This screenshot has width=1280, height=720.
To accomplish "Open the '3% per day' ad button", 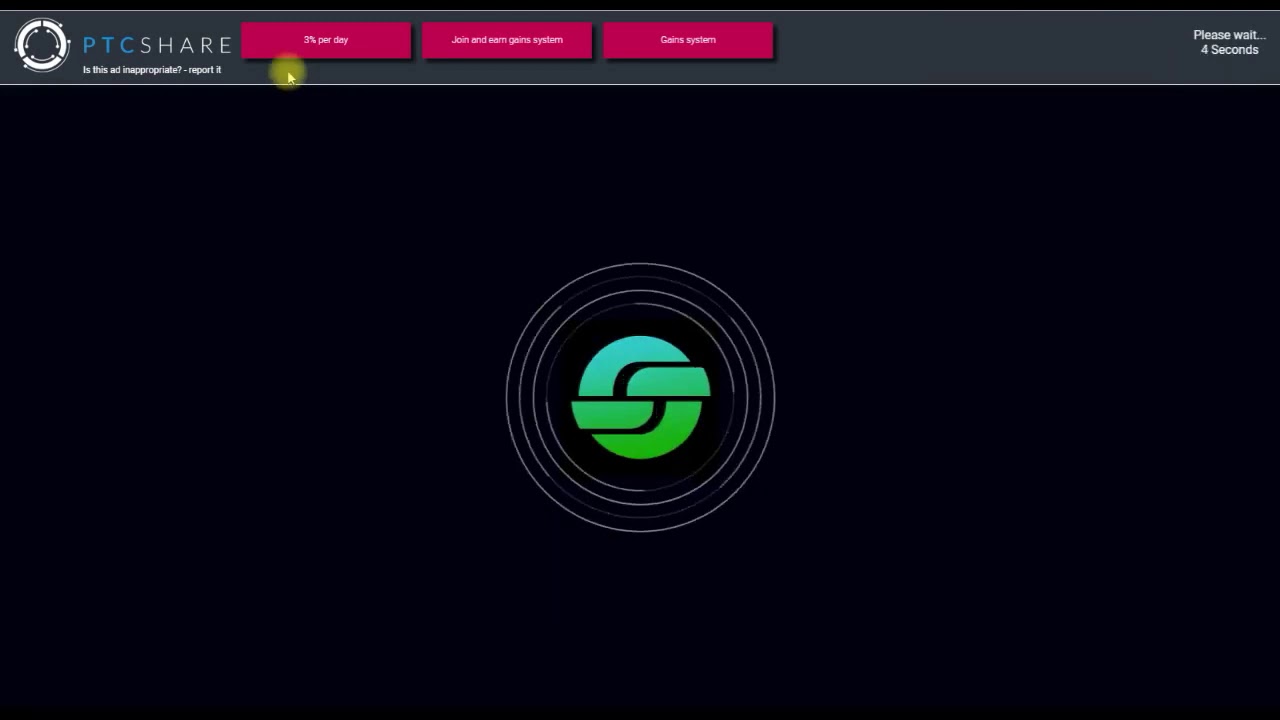I will pos(326,40).
